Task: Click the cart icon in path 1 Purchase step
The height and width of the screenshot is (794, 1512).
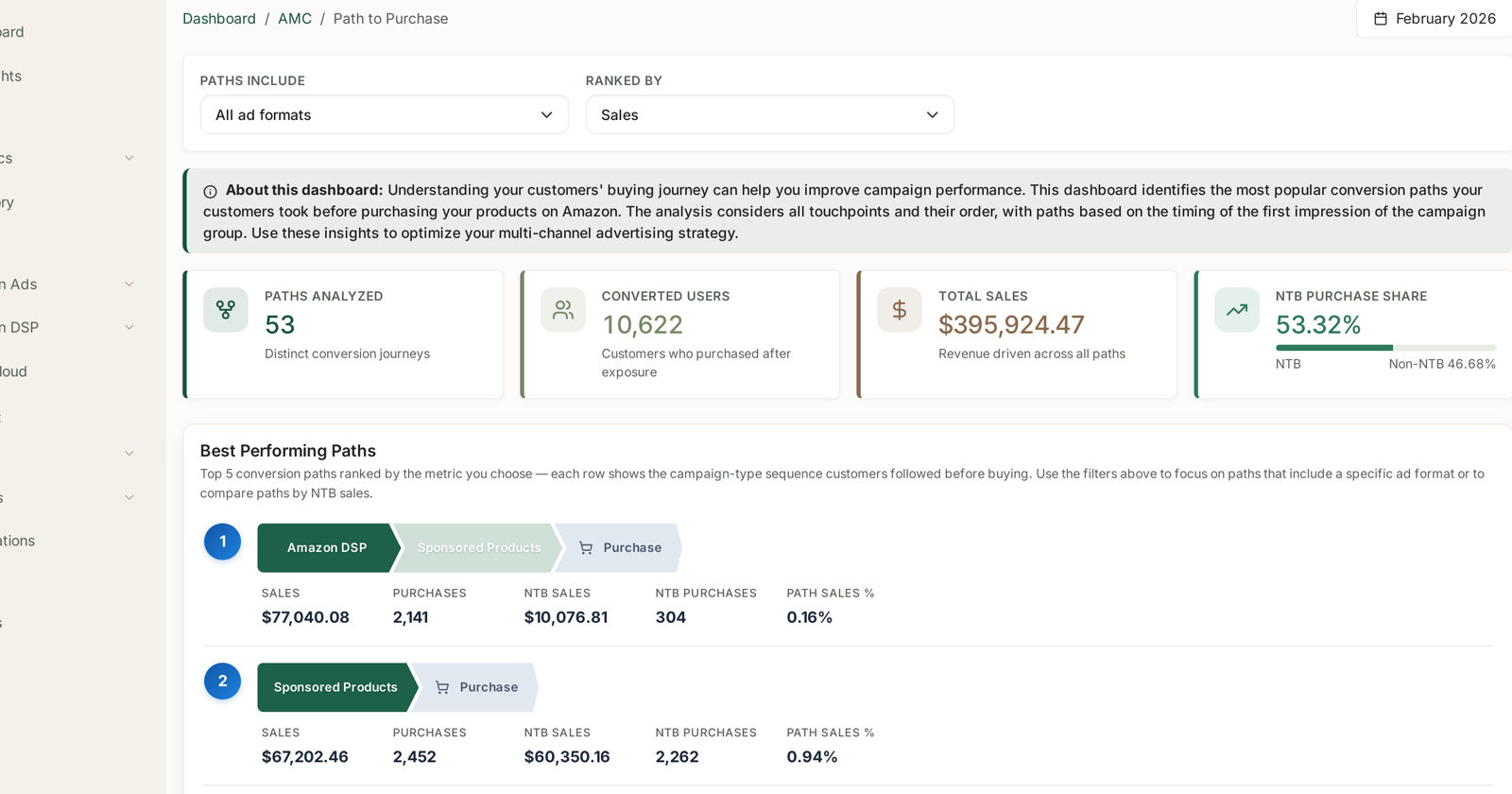Action: pos(586,548)
